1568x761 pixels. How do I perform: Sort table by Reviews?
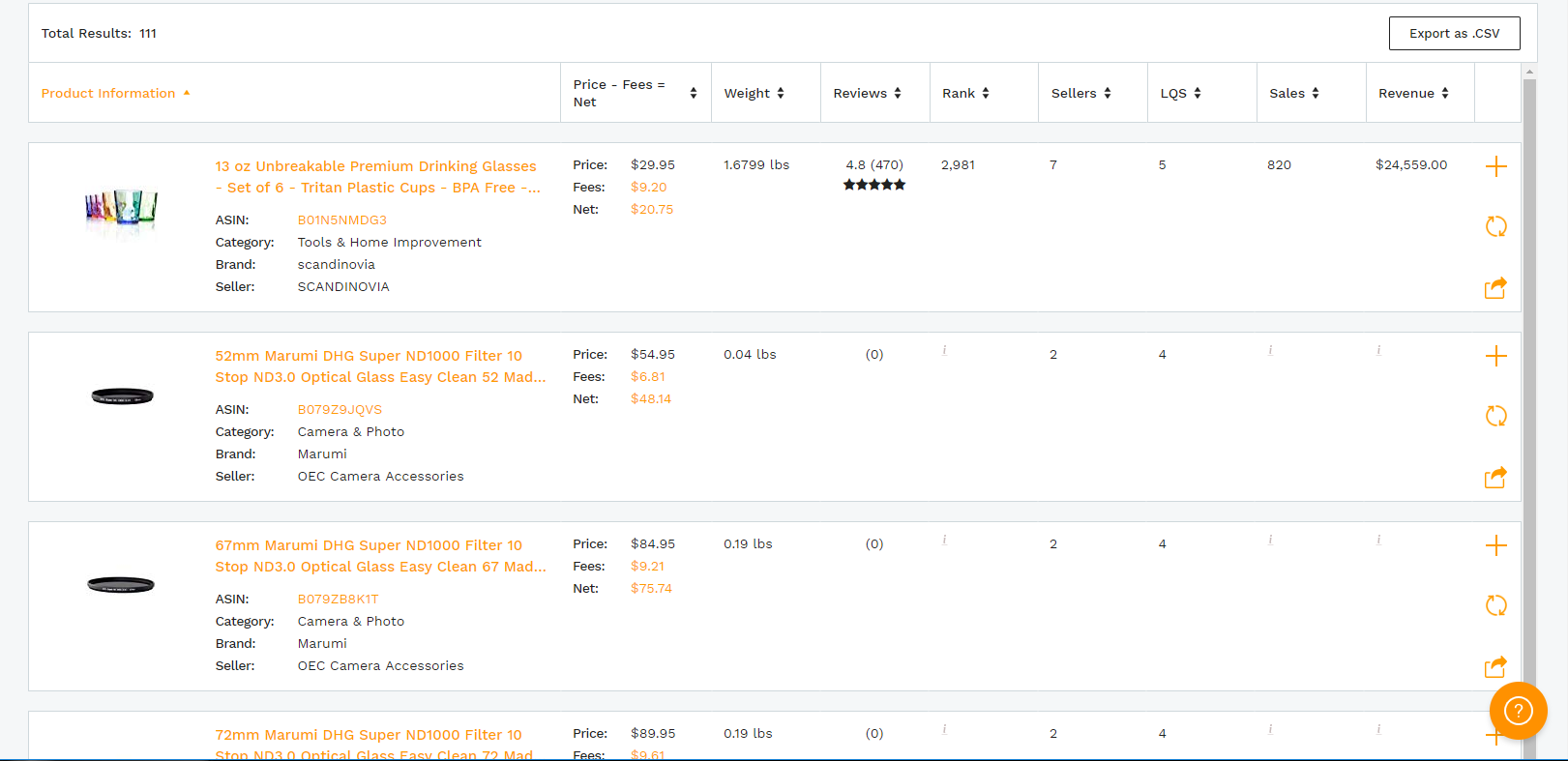(x=867, y=93)
